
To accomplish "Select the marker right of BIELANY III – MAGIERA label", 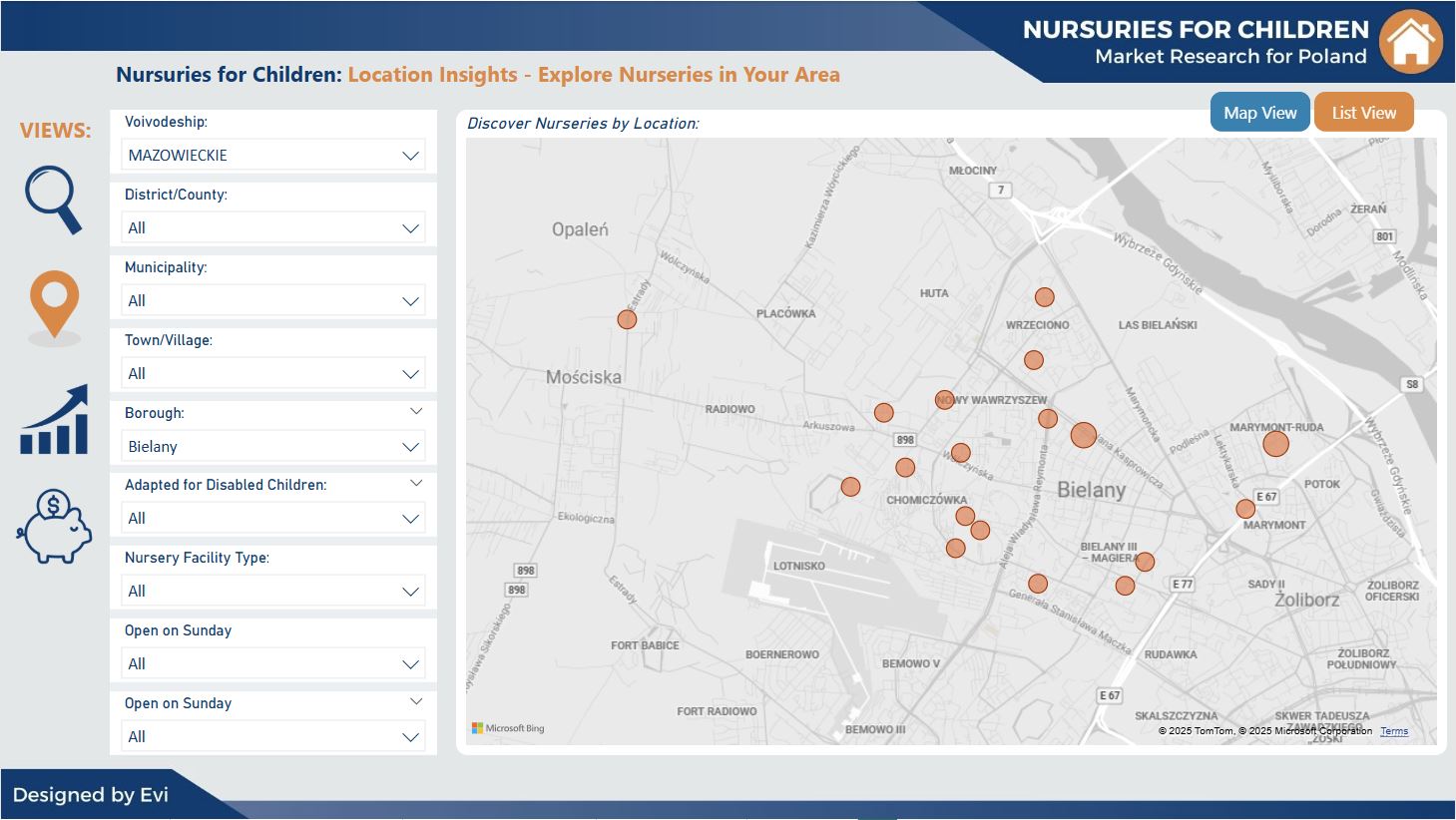I will [x=1145, y=562].
